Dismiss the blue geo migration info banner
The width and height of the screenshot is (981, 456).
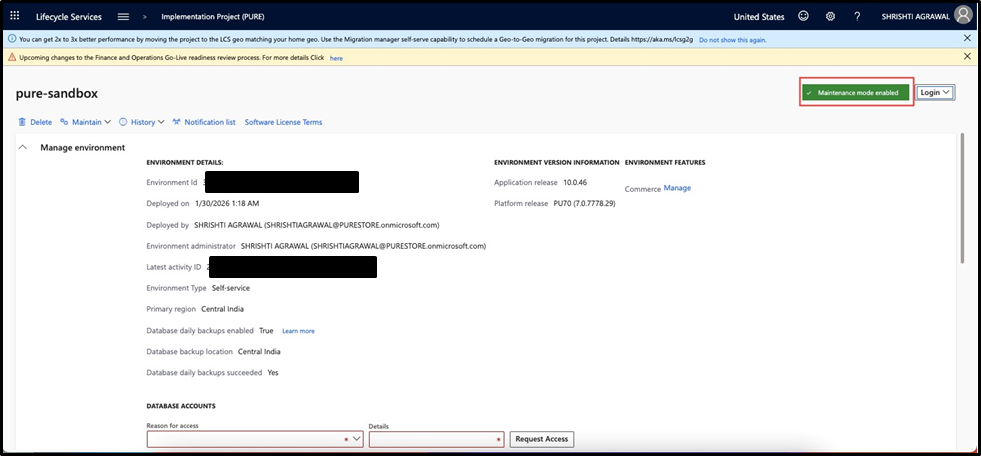tap(967, 39)
